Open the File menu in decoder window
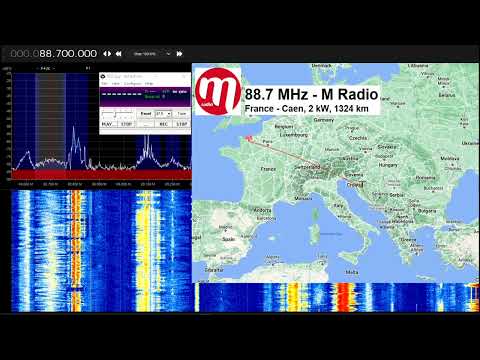480x360 pixels. [x=104, y=83]
